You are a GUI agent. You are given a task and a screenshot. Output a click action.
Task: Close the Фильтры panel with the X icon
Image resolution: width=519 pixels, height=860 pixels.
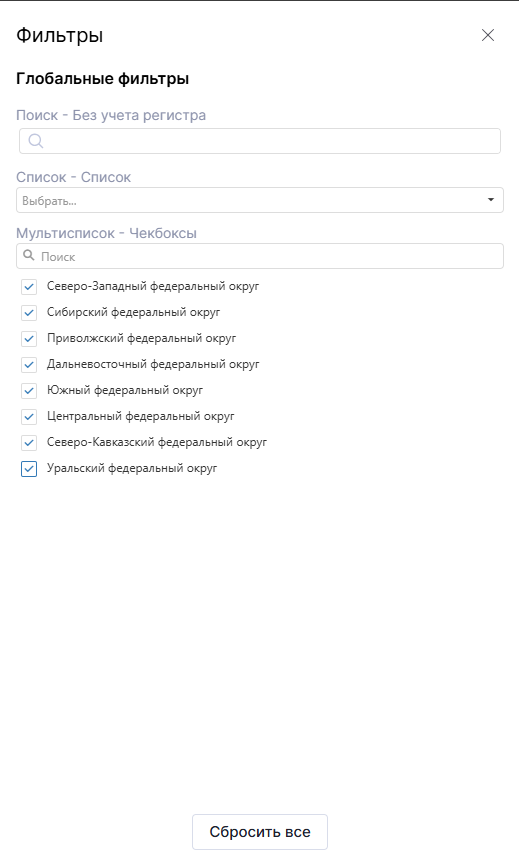tap(488, 35)
